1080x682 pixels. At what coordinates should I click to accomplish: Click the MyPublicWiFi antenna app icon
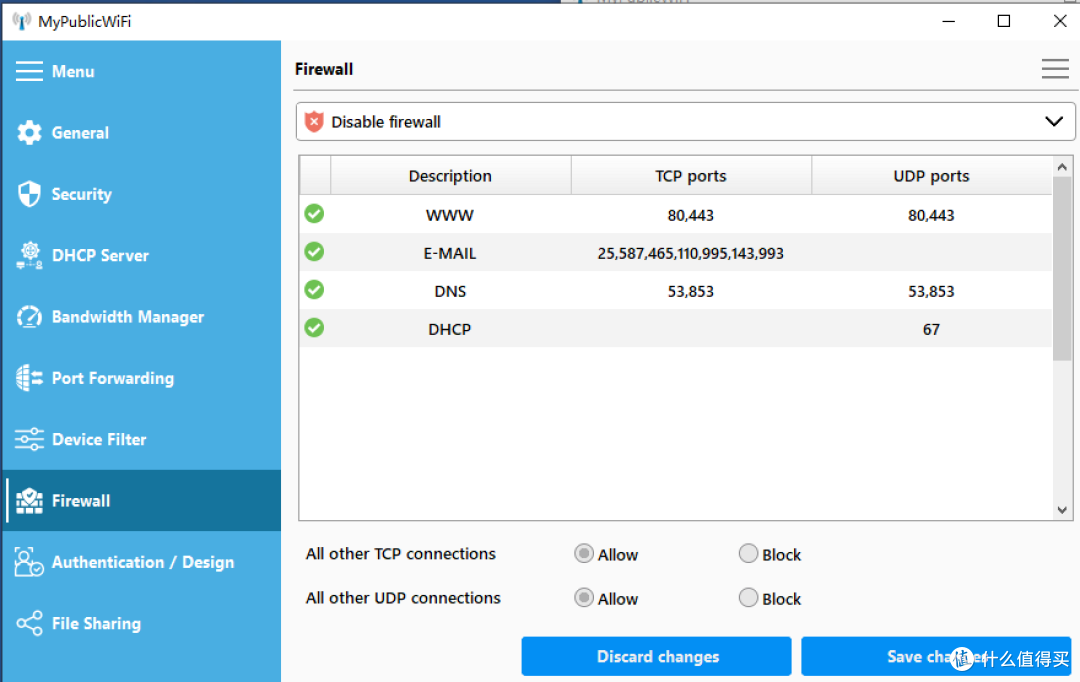(x=21, y=21)
